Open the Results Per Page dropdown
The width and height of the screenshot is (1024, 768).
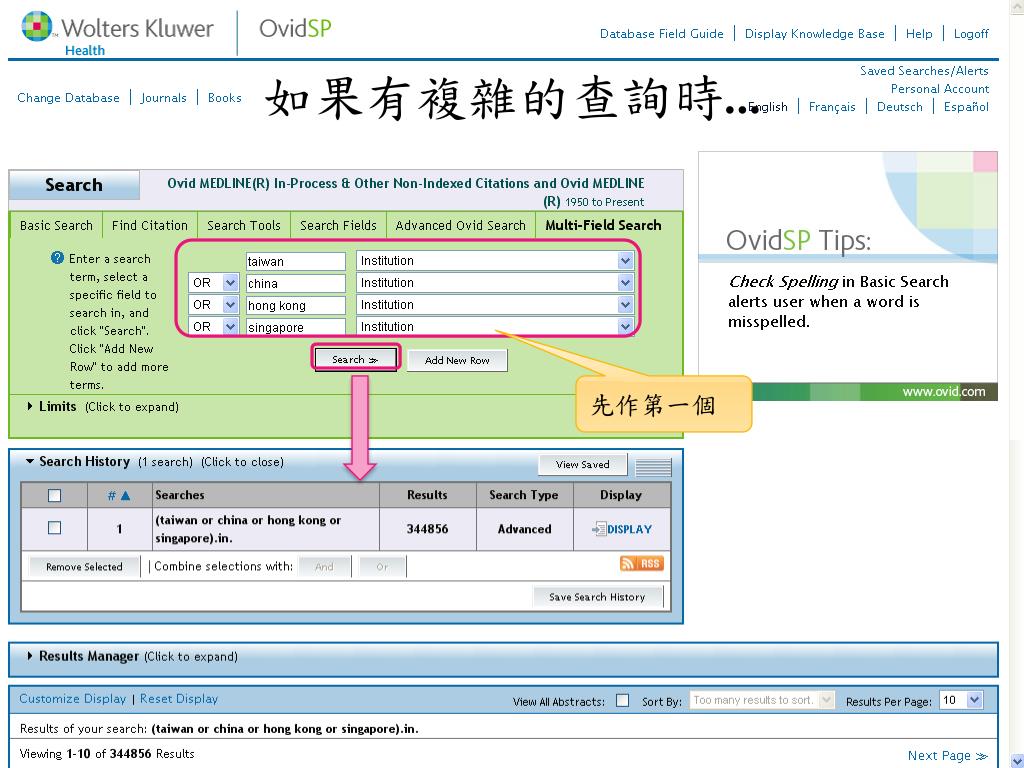tap(960, 700)
